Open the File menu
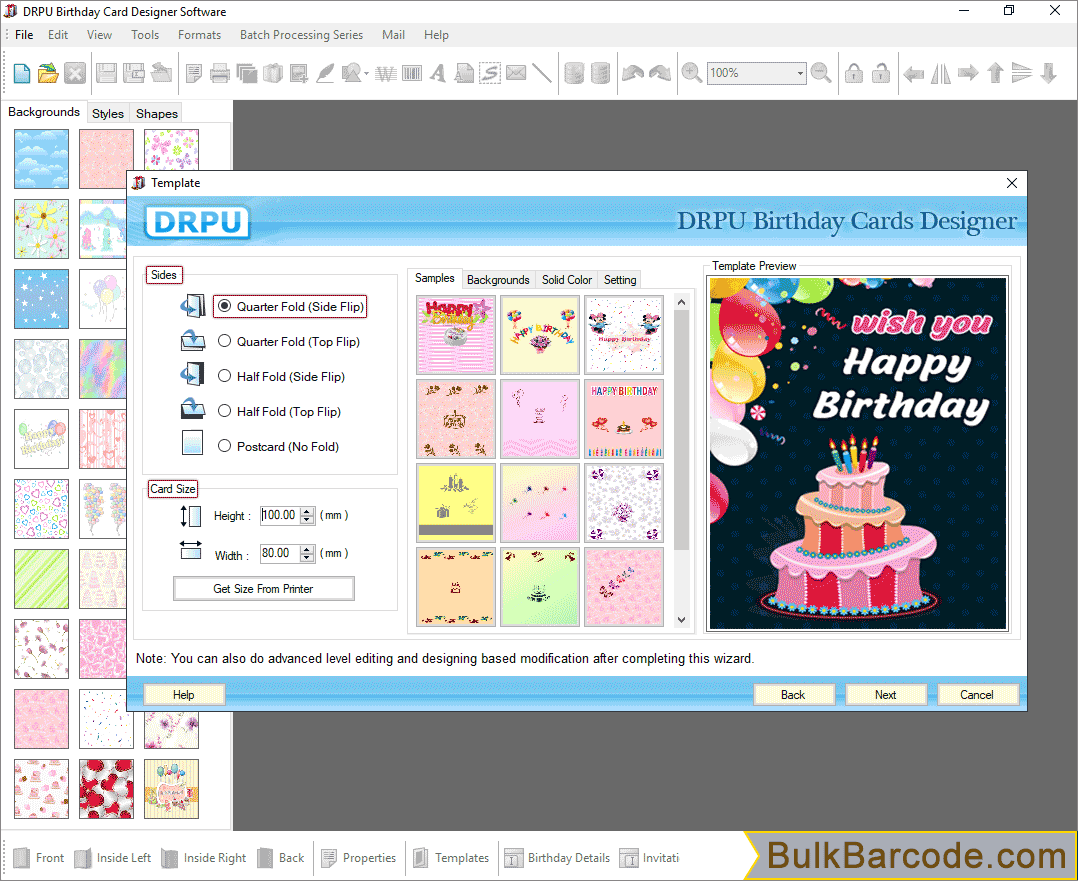The height and width of the screenshot is (881, 1078). coord(24,34)
